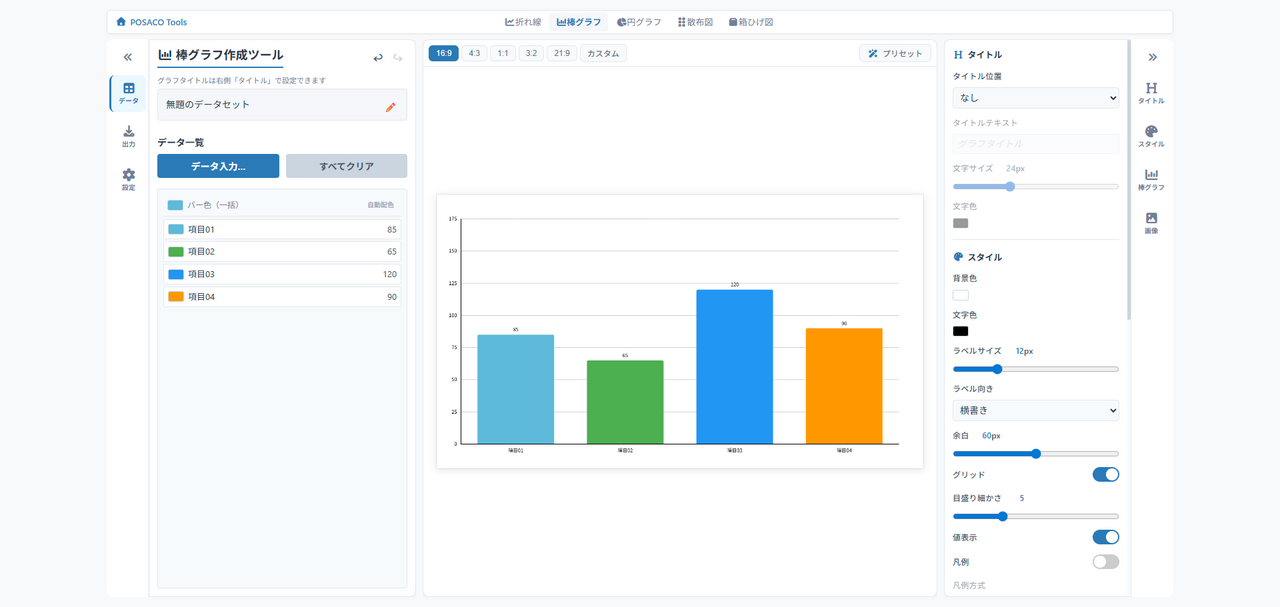Collapse left sidebar with double chevron
1280x607 pixels.
128,58
